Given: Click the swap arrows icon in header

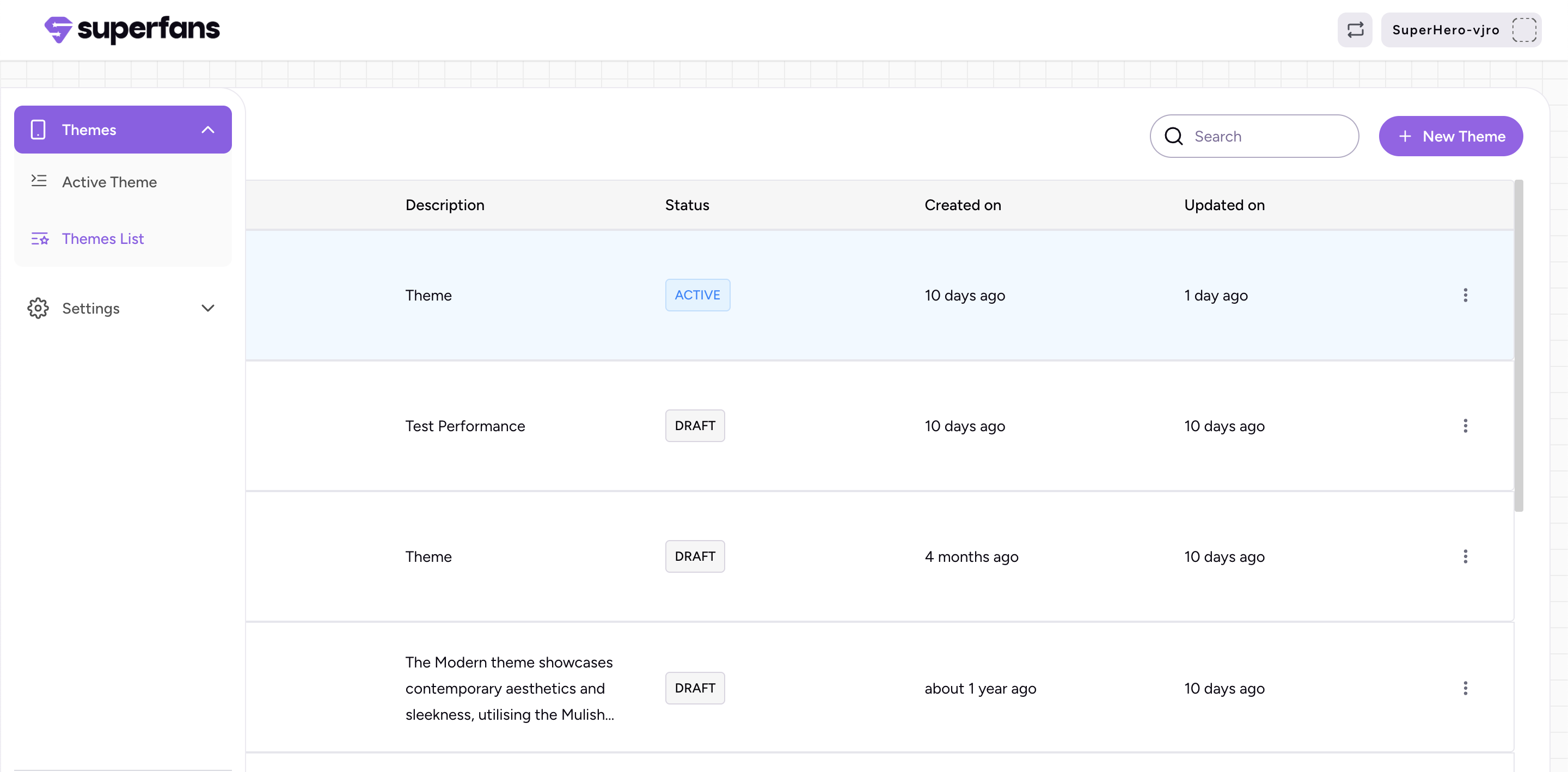Looking at the screenshot, I should pos(1355,30).
